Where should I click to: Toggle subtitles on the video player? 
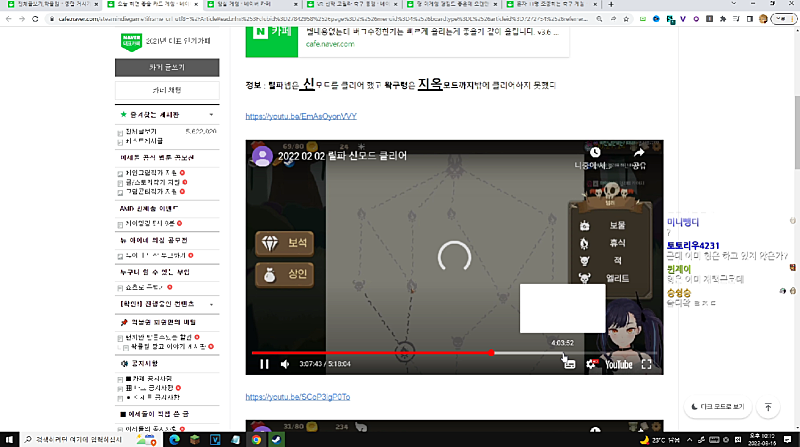pyautogui.click(x=570, y=364)
